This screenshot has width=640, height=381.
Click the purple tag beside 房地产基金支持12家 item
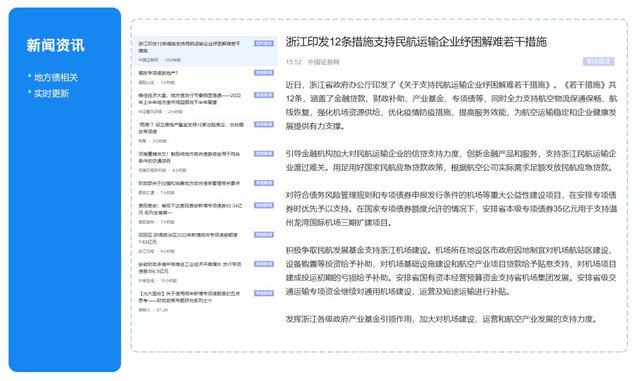(264, 124)
